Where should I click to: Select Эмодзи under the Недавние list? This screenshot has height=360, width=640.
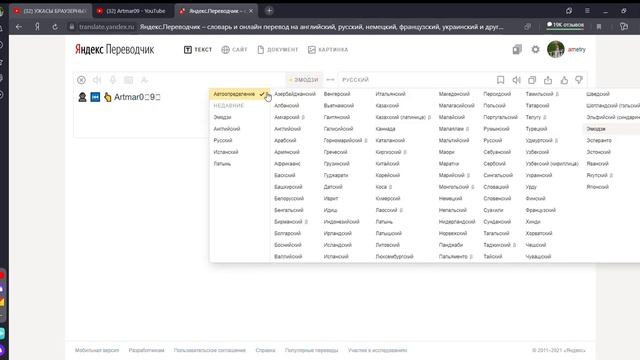pyautogui.click(x=222, y=117)
